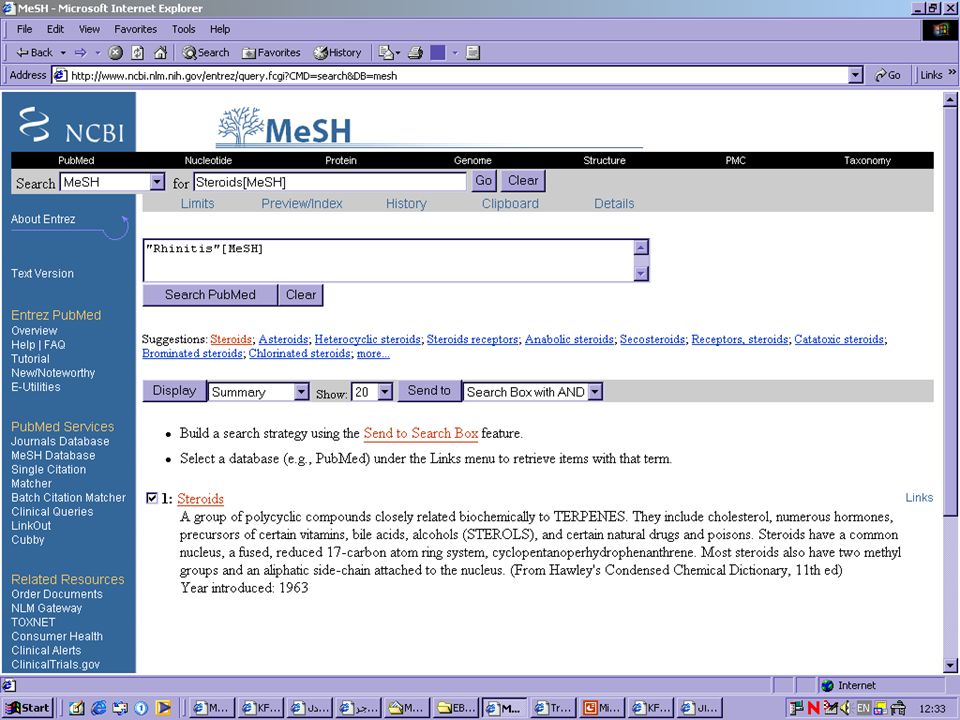The image size is (960, 720).
Task: Refresh the page using Refresh icon
Action: (138, 53)
